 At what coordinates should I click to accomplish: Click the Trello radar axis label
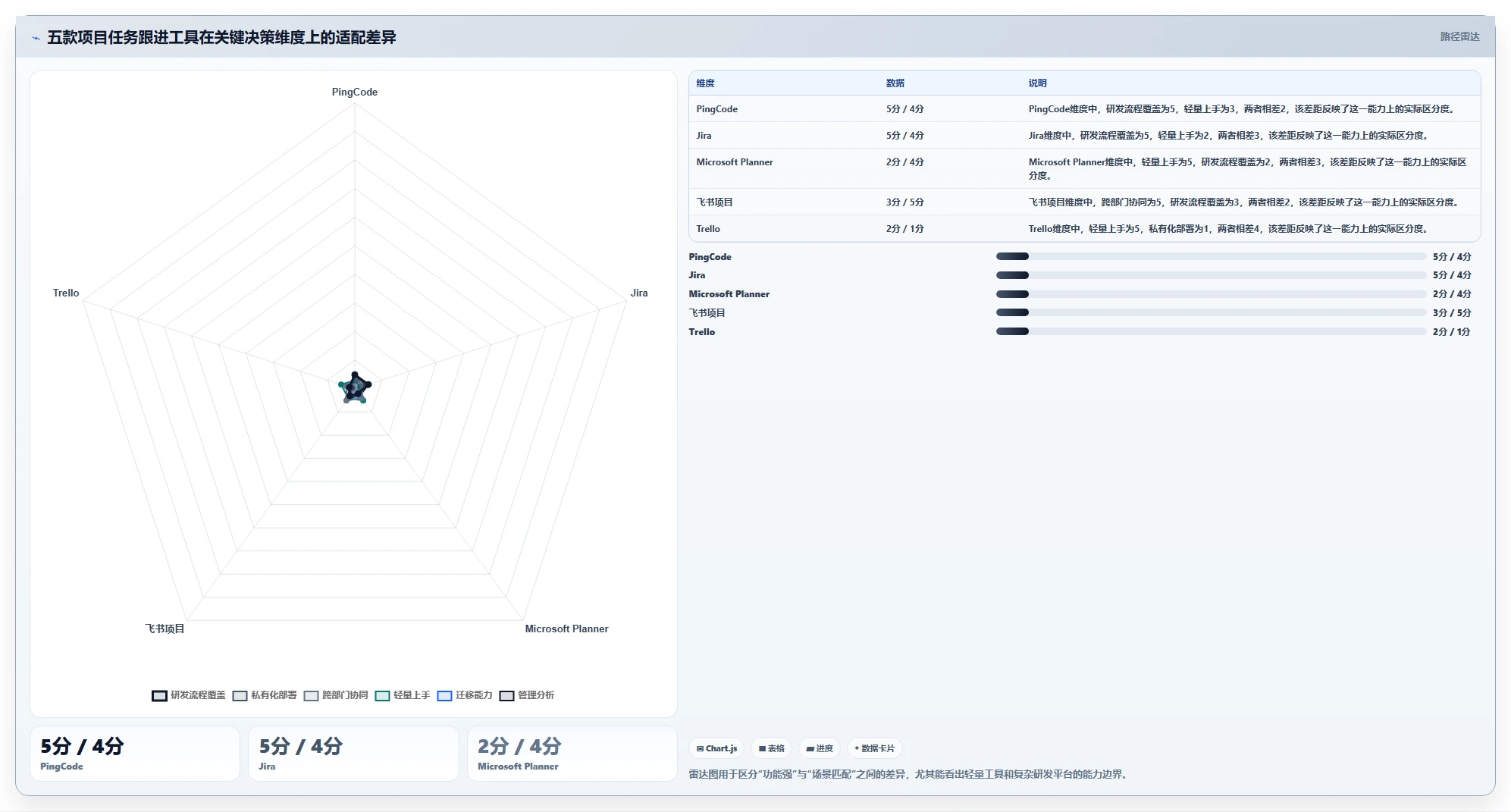[66, 293]
